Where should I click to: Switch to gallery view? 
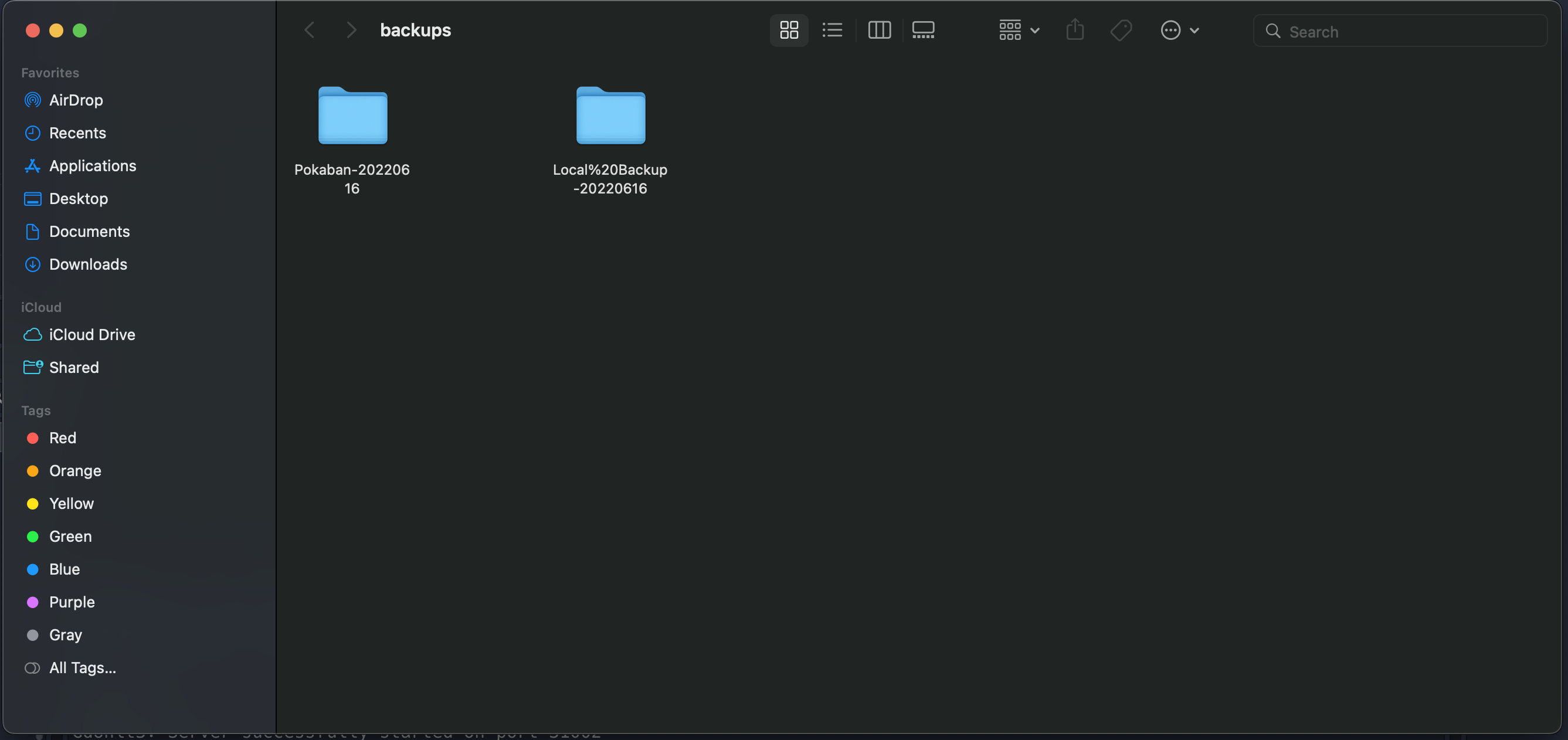click(923, 30)
